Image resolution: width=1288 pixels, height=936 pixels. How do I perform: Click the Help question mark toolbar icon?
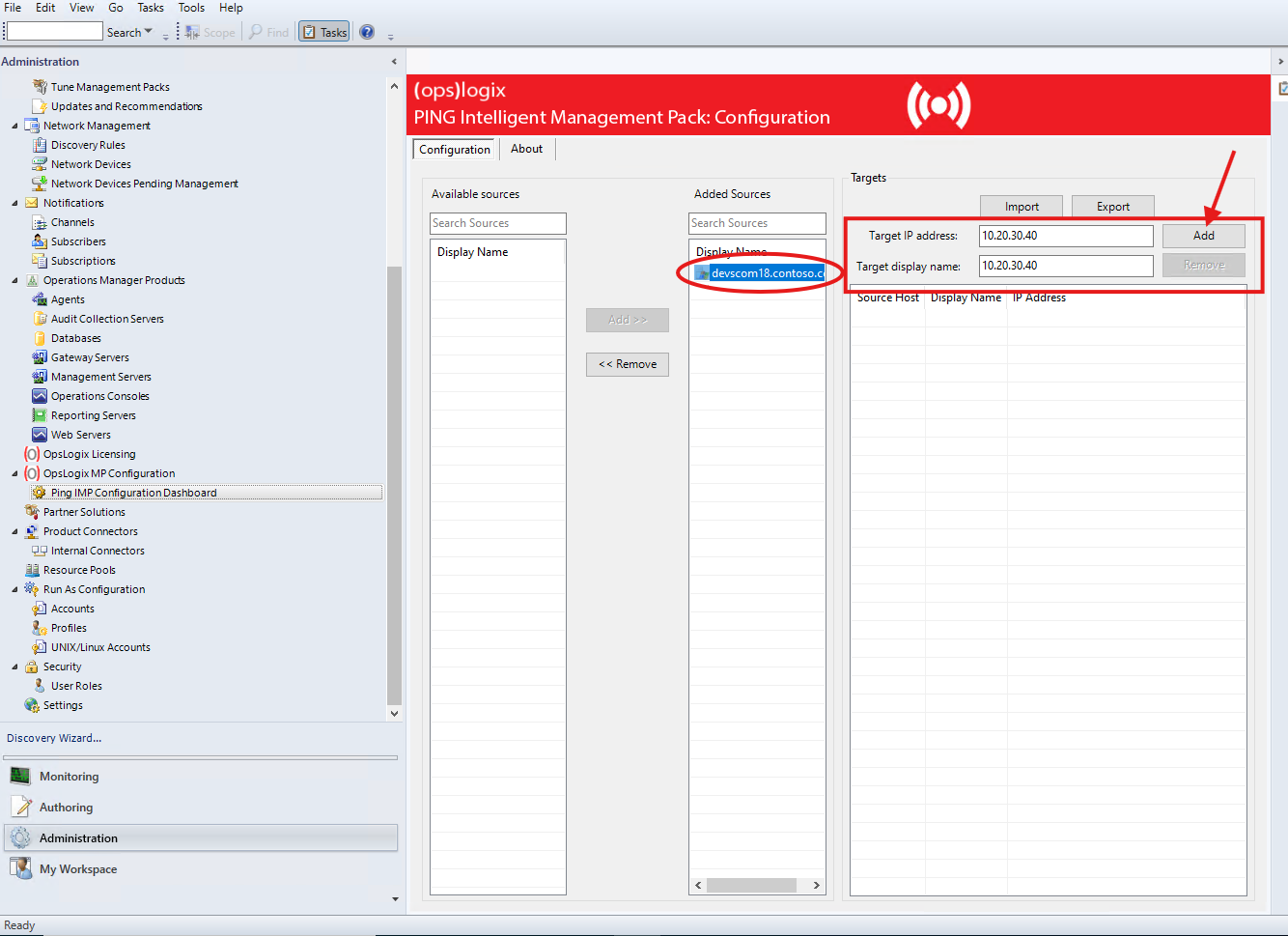[x=367, y=32]
